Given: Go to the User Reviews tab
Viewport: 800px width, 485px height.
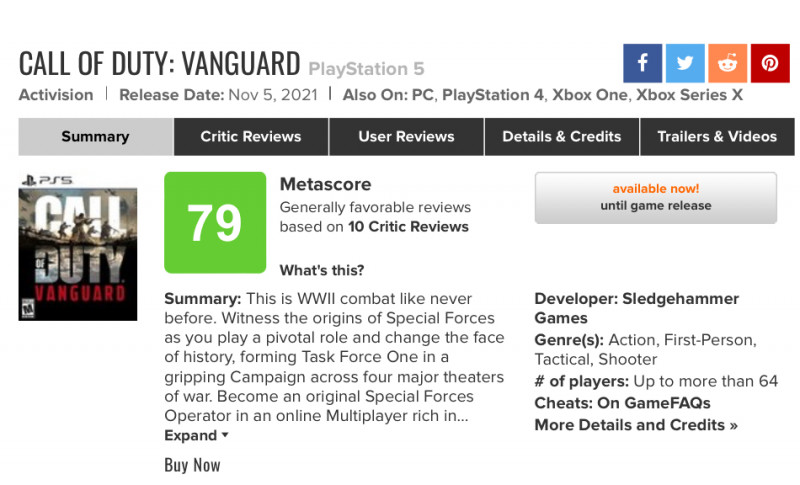Looking at the screenshot, I should (x=406, y=137).
